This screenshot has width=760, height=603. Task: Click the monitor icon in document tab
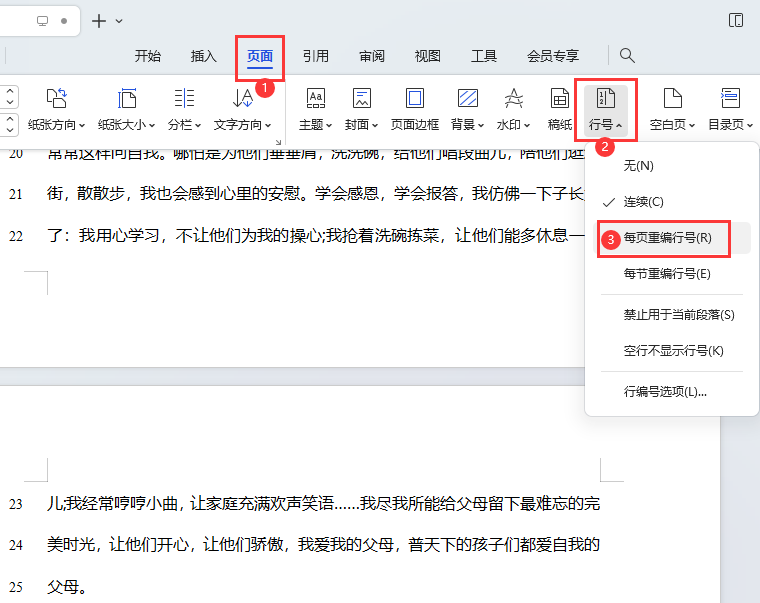[x=43, y=21]
